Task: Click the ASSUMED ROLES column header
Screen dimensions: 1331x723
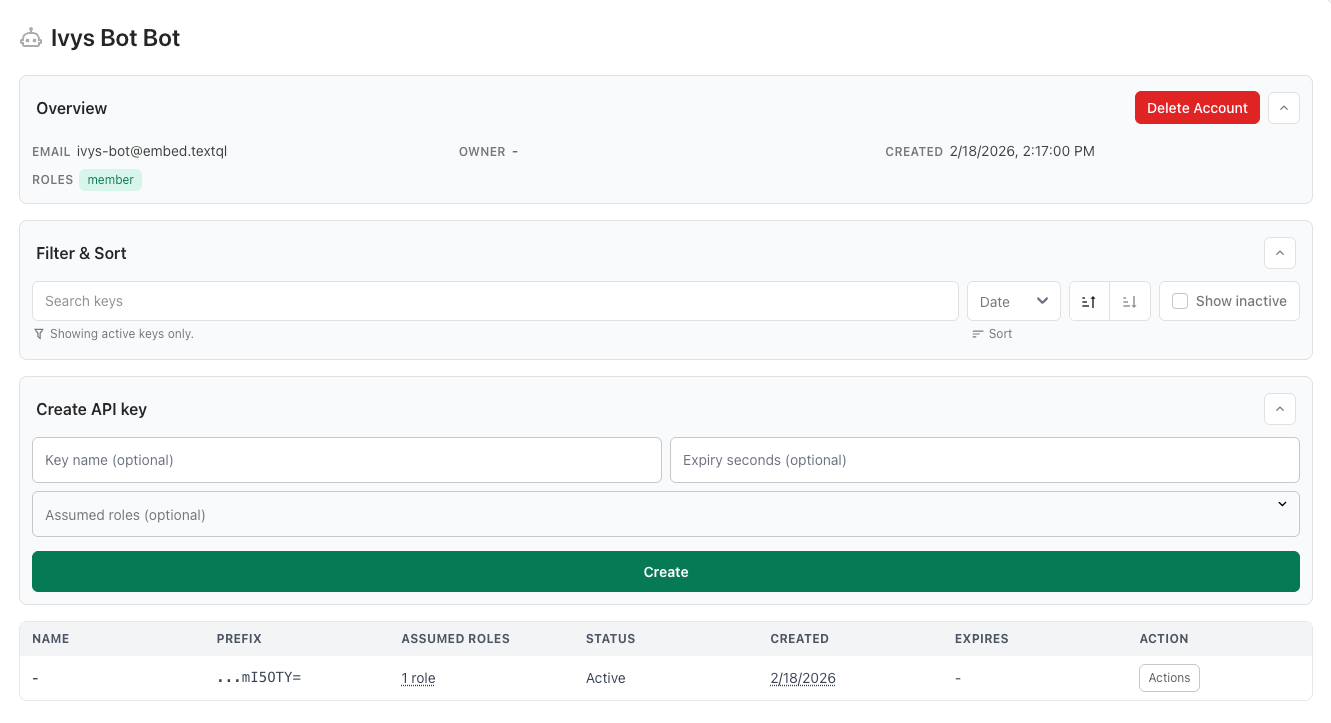Action: [x=455, y=638]
